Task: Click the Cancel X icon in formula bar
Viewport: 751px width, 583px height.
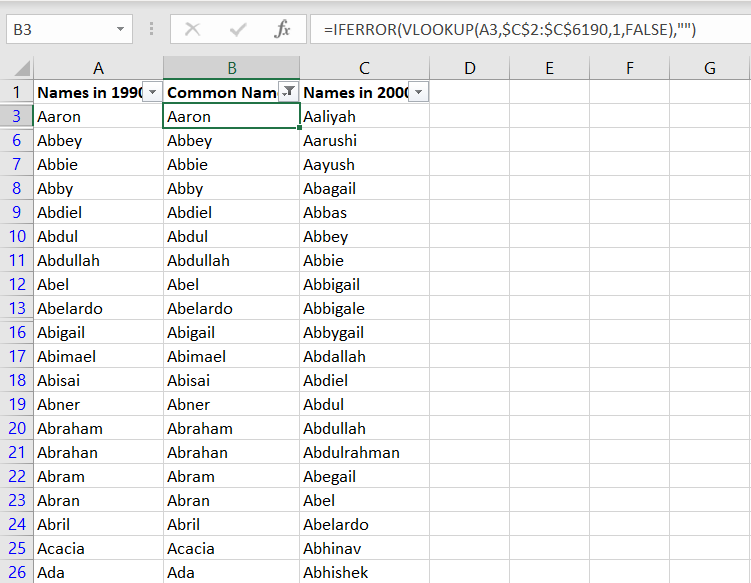Action: (193, 30)
